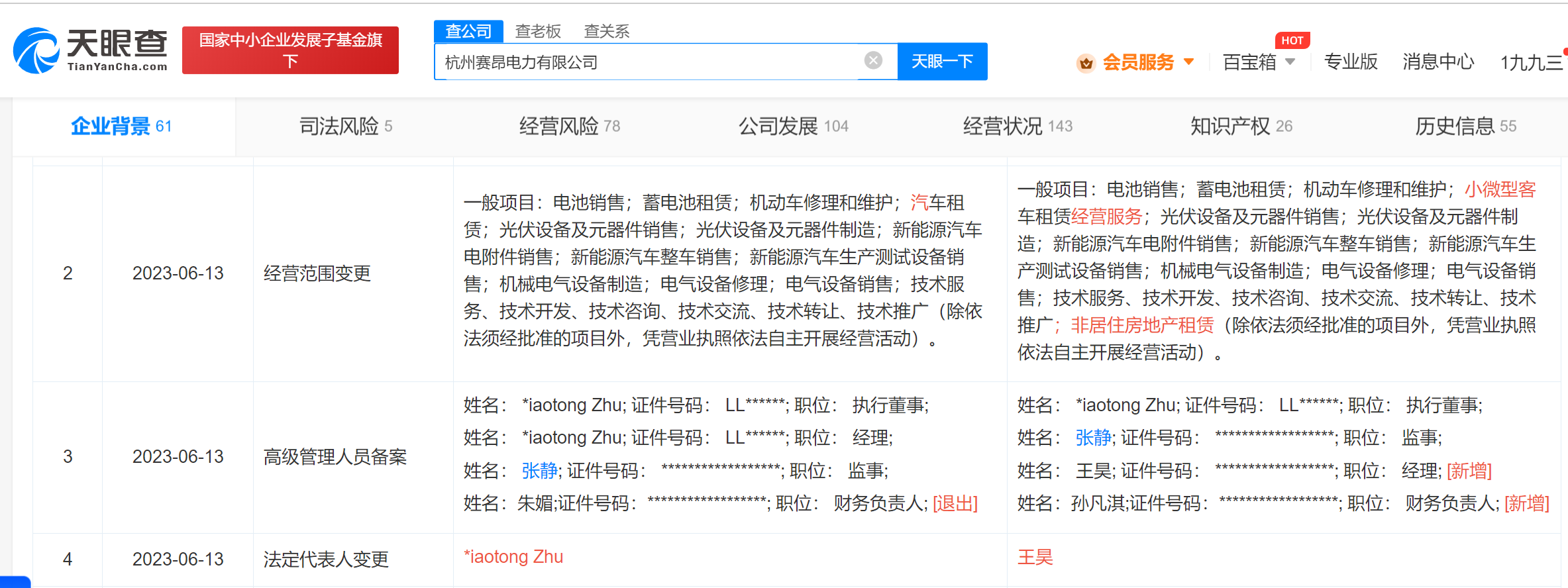Select the red *iaotong Zhu text in row 4
This screenshot has width=1568, height=588.
(513, 557)
